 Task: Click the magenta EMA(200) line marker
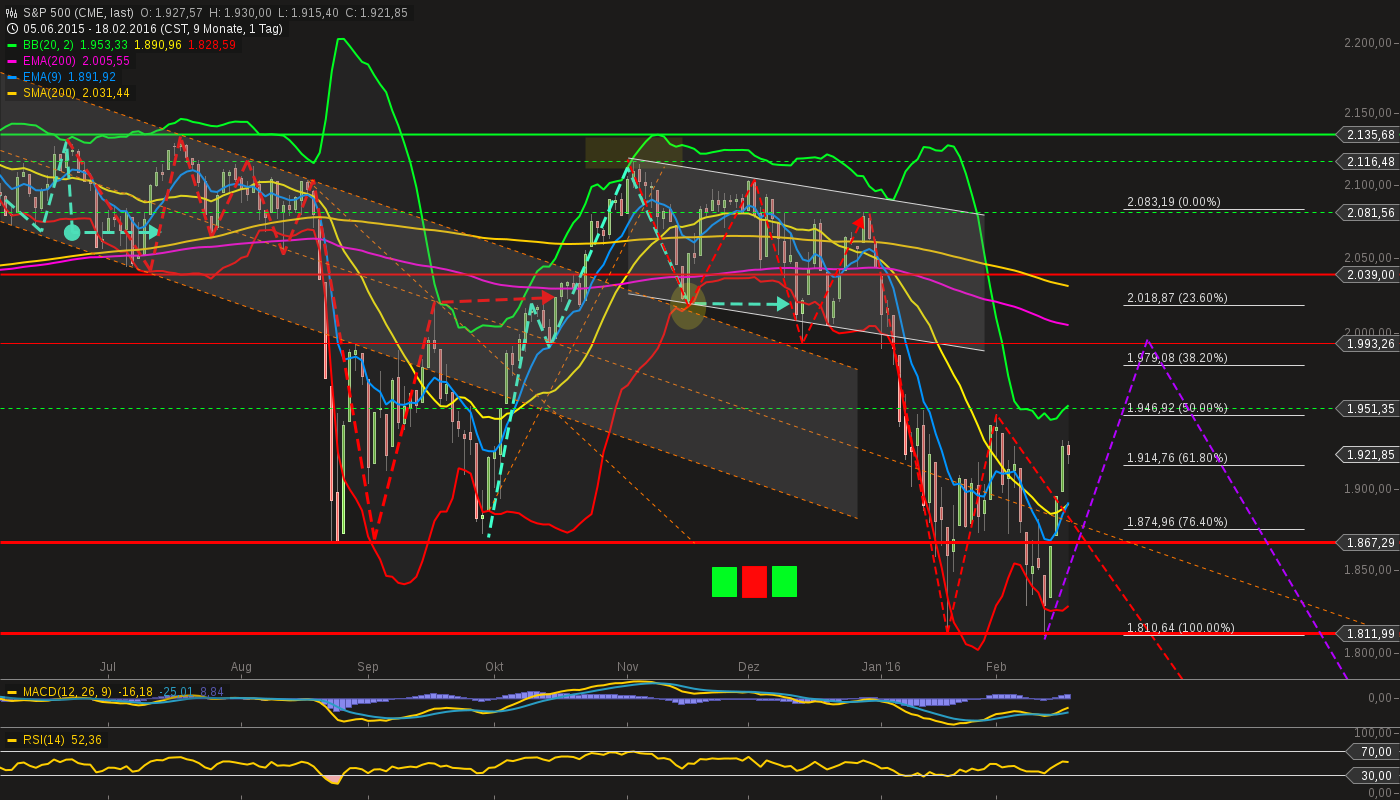pos(14,61)
